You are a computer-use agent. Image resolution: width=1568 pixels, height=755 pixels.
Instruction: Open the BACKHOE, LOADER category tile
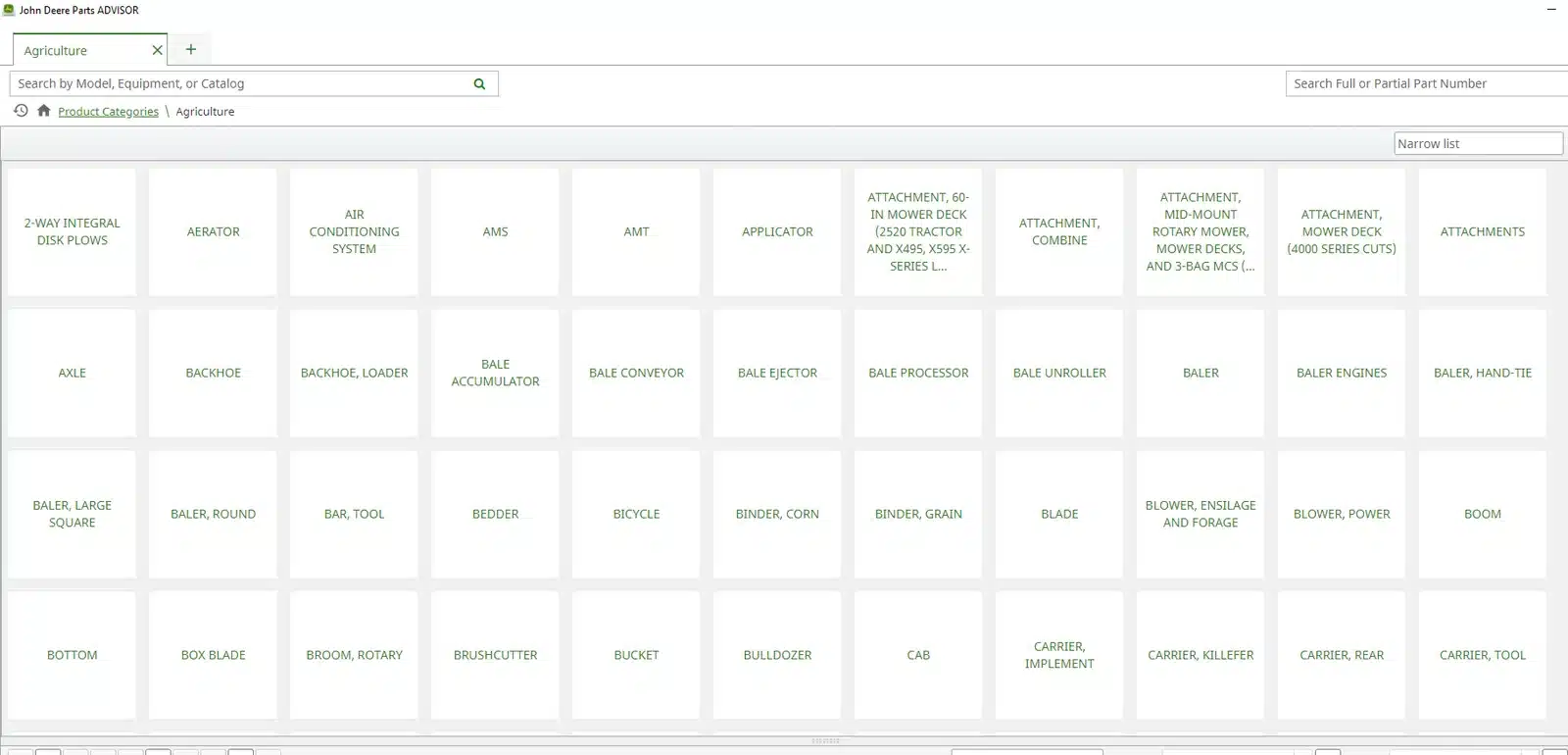354,374
